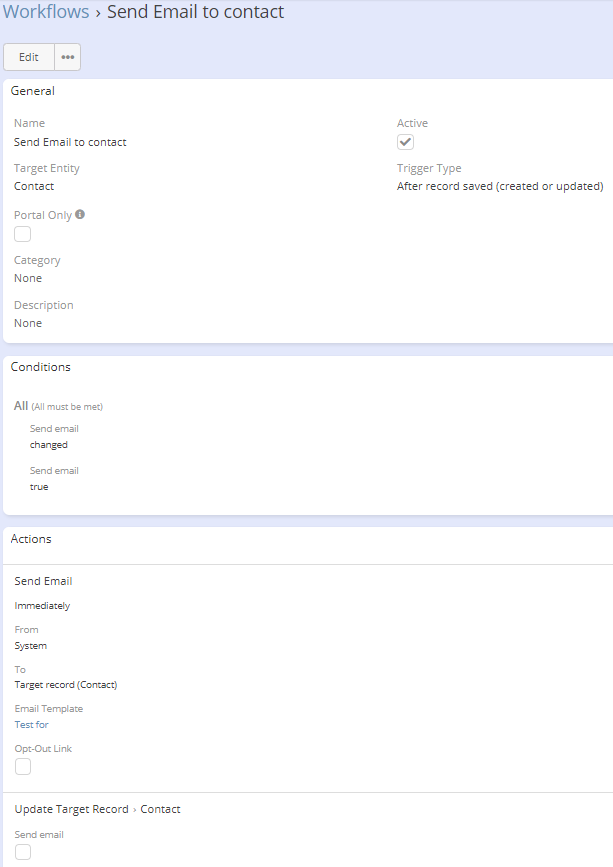613x867 pixels.
Task: Click the Actions panel header
Action: (31, 539)
